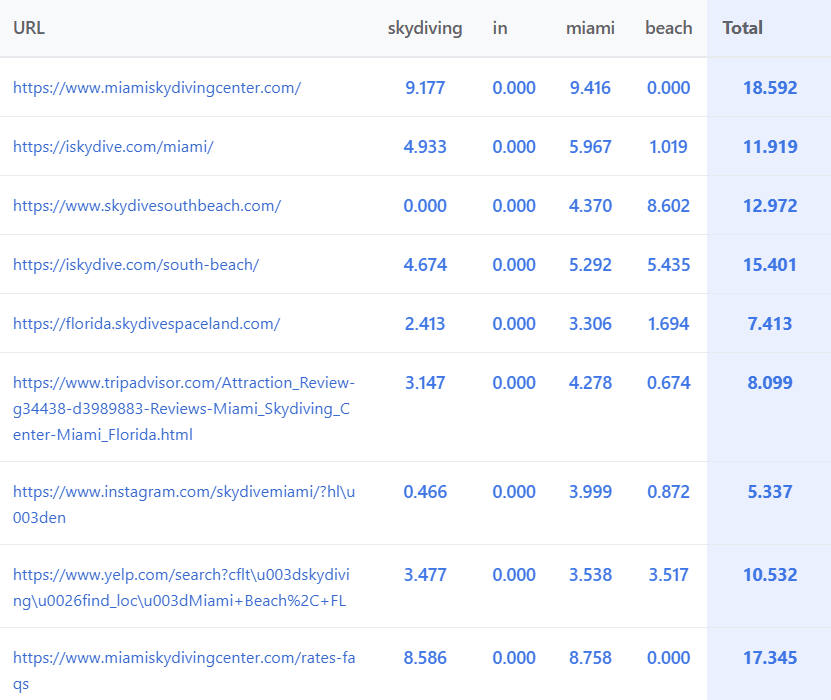Viewport: 831px width, 700px height.
Task: Select miami value 3.306
Action: [590, 323]
